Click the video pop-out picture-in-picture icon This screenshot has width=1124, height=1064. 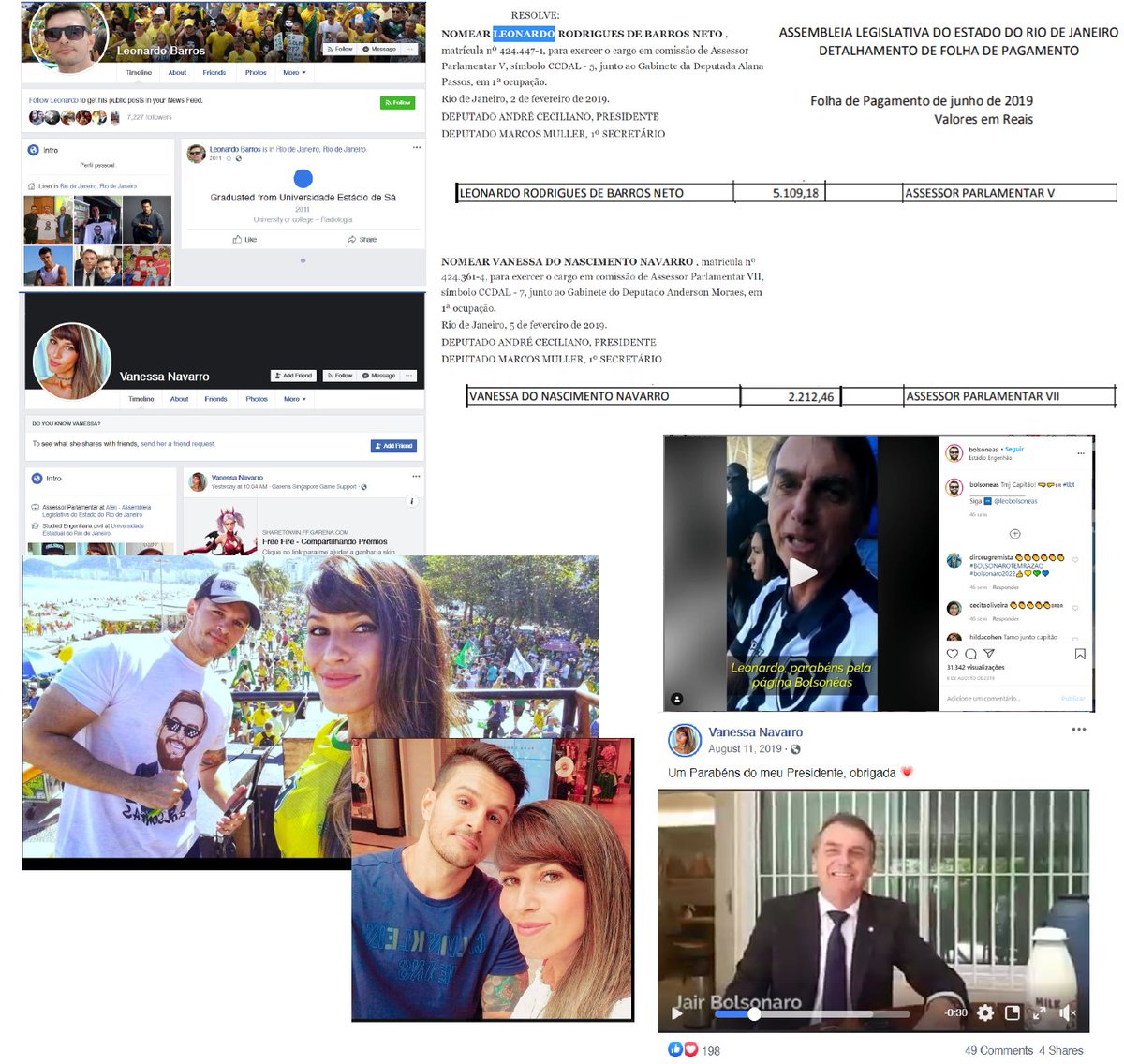[1012, 1012]
